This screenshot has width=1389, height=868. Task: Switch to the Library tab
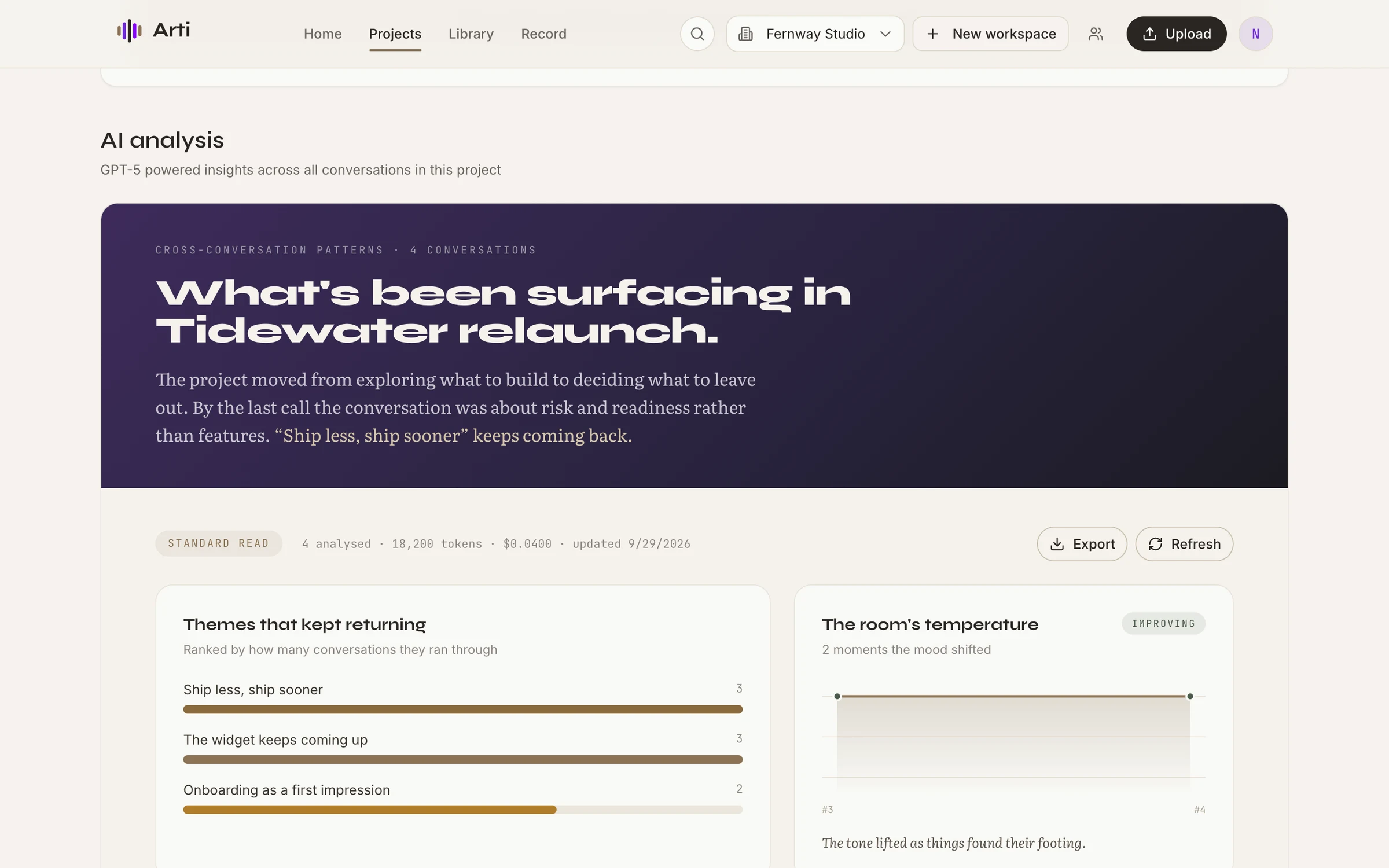(x=471, y=34)
